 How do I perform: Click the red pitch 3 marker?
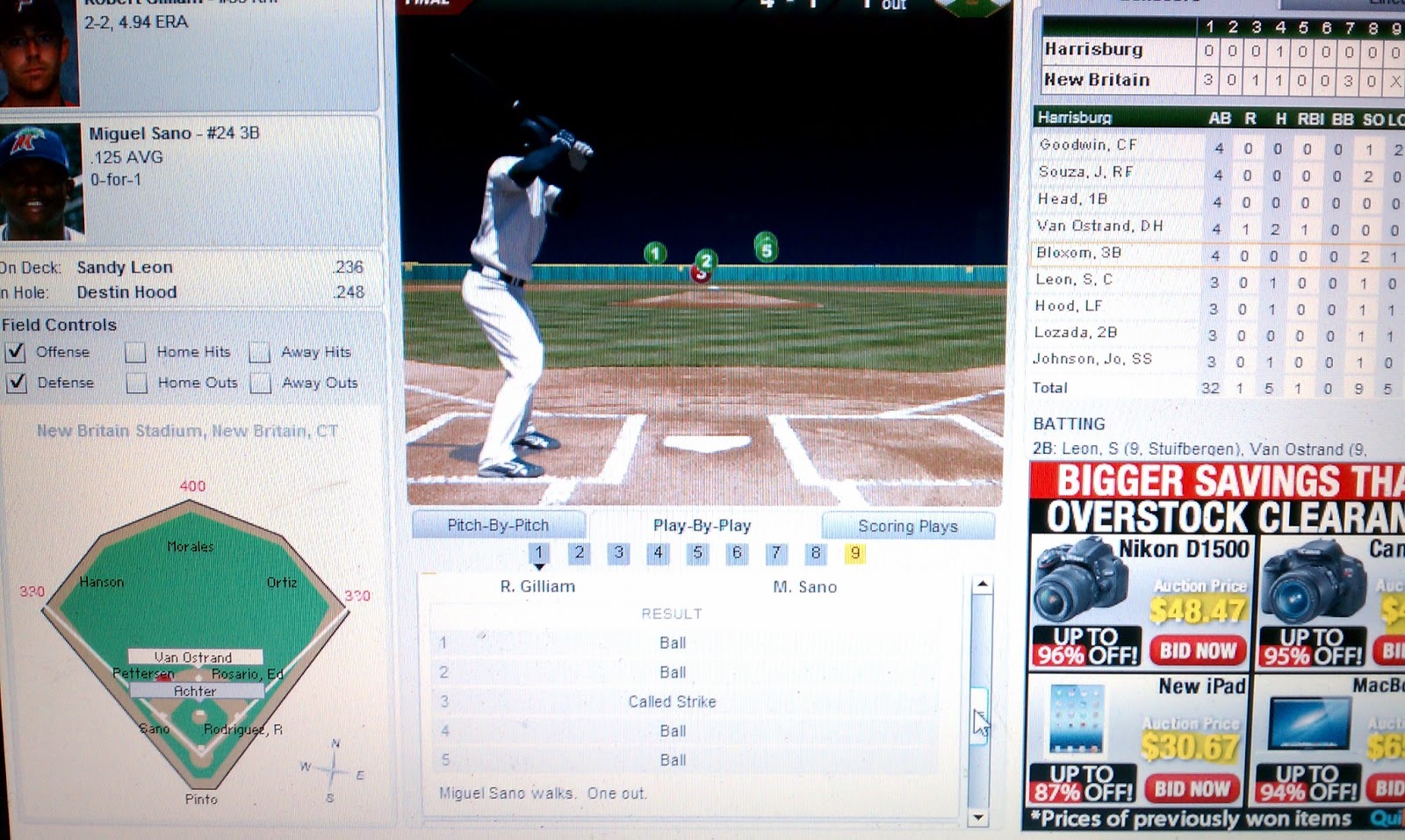(x=700, y=275)
